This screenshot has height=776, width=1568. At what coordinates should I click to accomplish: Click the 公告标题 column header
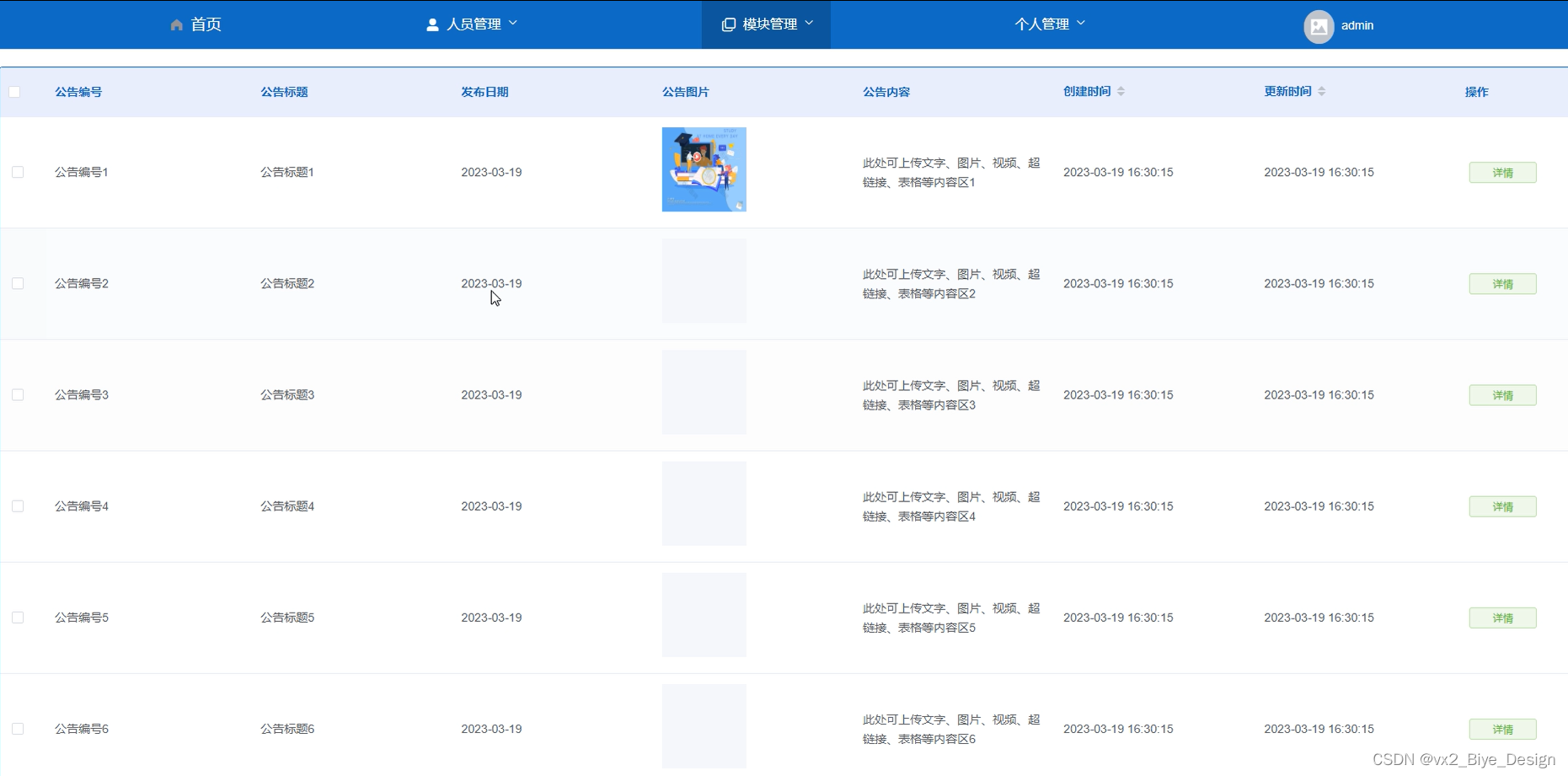click(284, 92)
